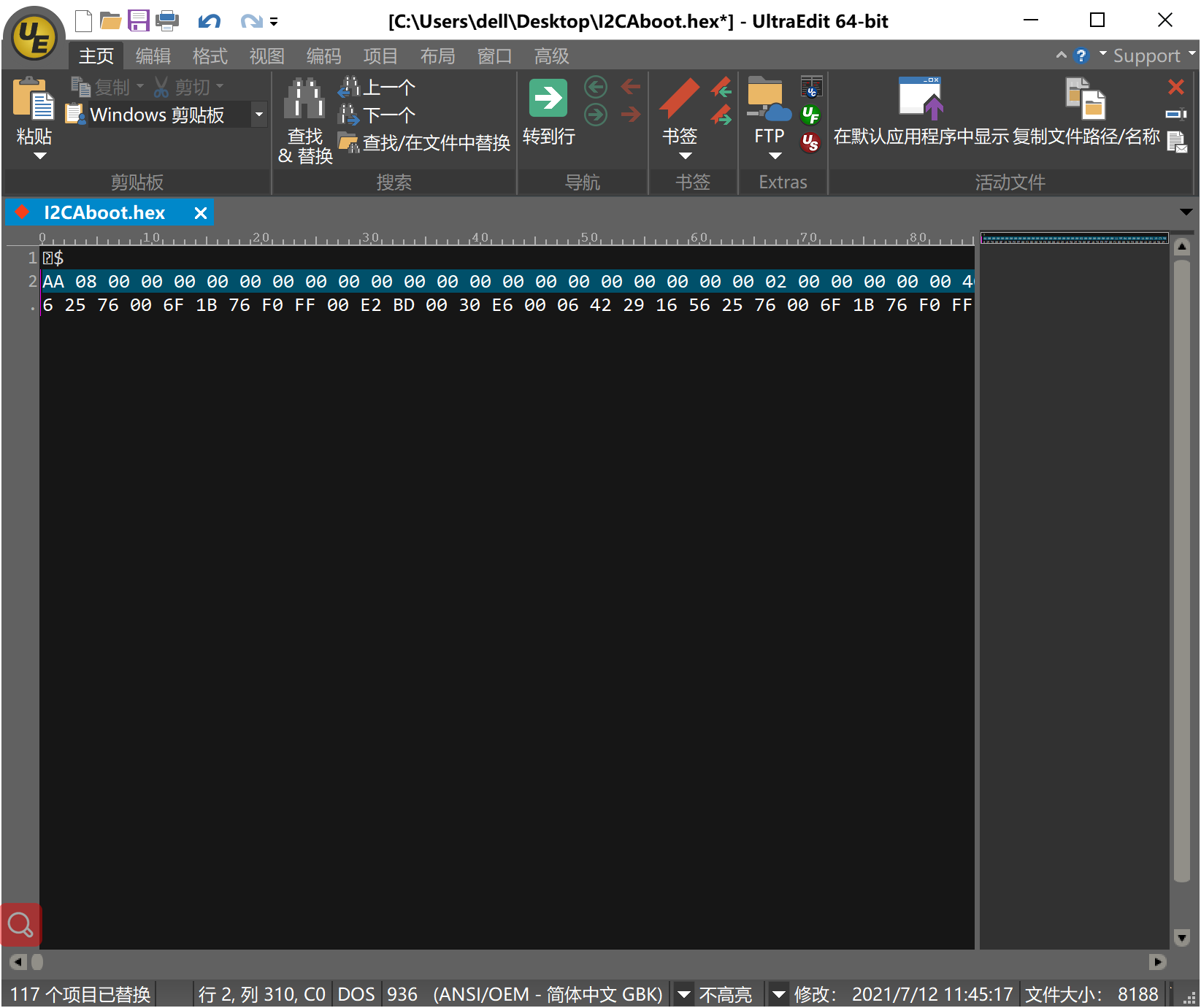This screenshot has height=1008, width=1201.
Task: Open the dropdown arrow before 修改 in status bar
Action: tap(779, 994)
